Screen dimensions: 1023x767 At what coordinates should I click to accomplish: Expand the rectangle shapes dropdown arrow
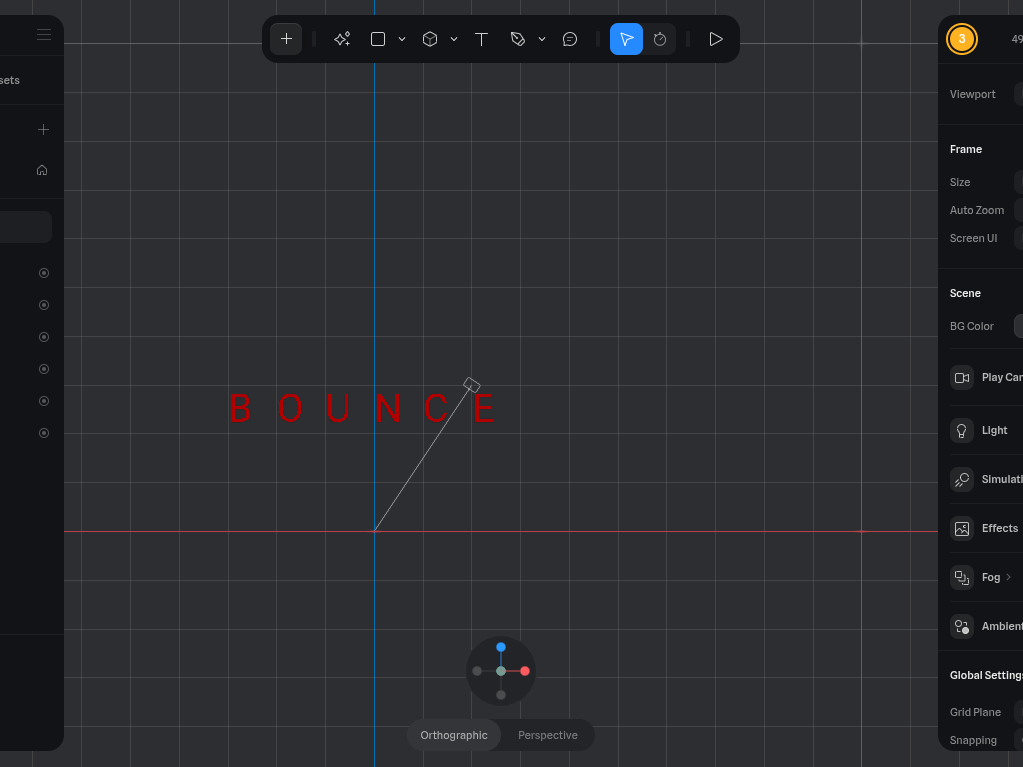pos(402,39)
